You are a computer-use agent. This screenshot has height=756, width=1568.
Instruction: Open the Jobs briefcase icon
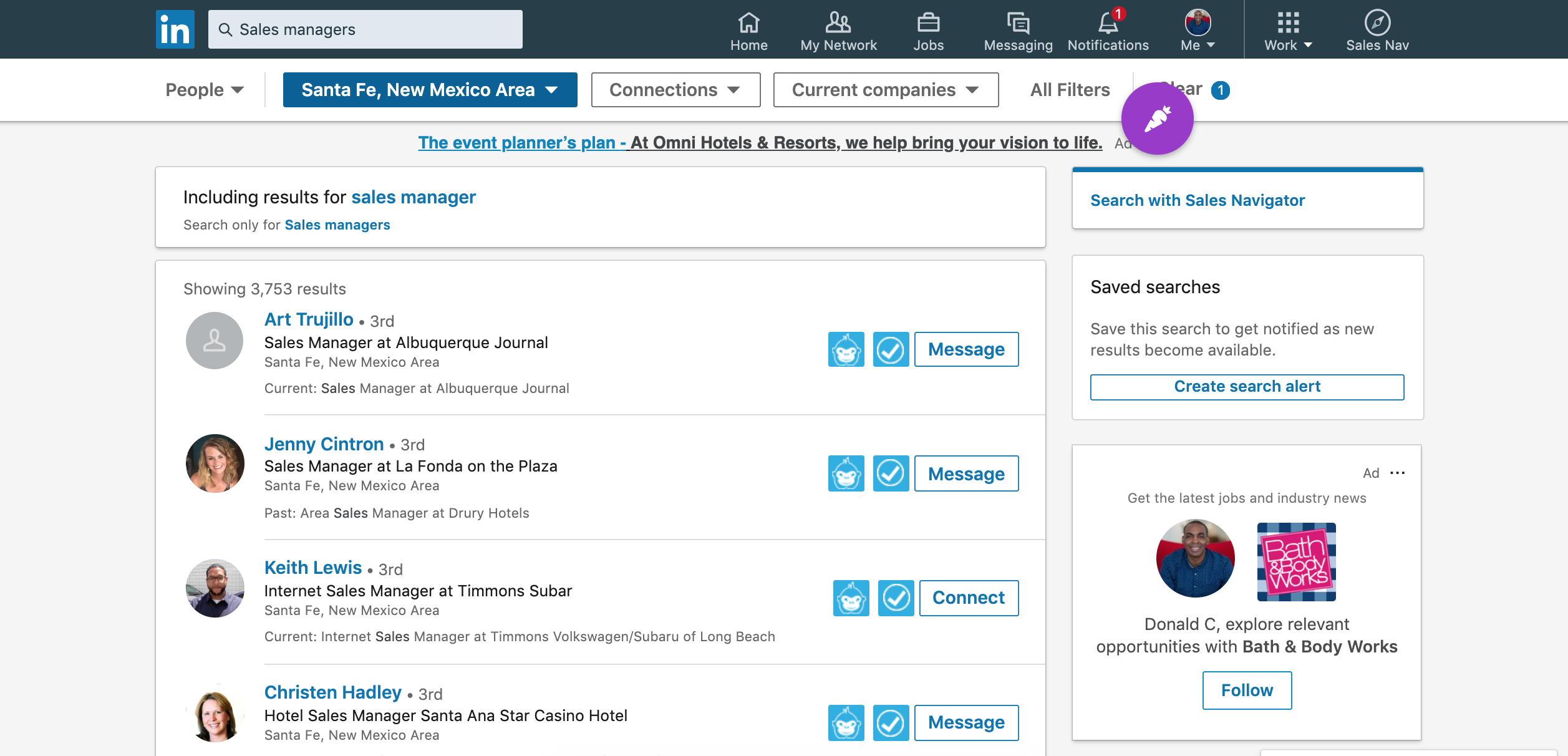point(928,22)
